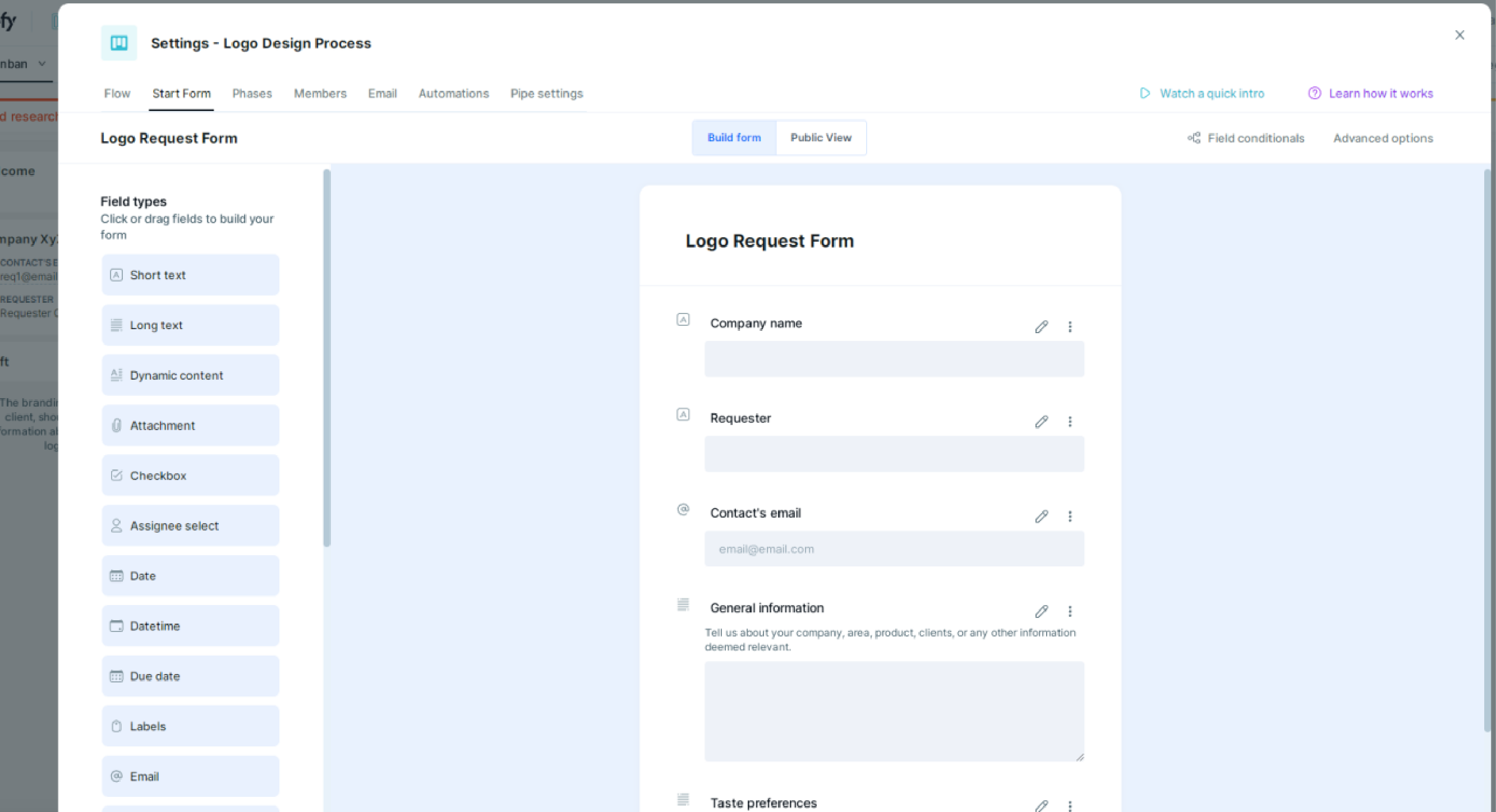
Task: Click the General information text area
Action: click(x=894, y=712)
